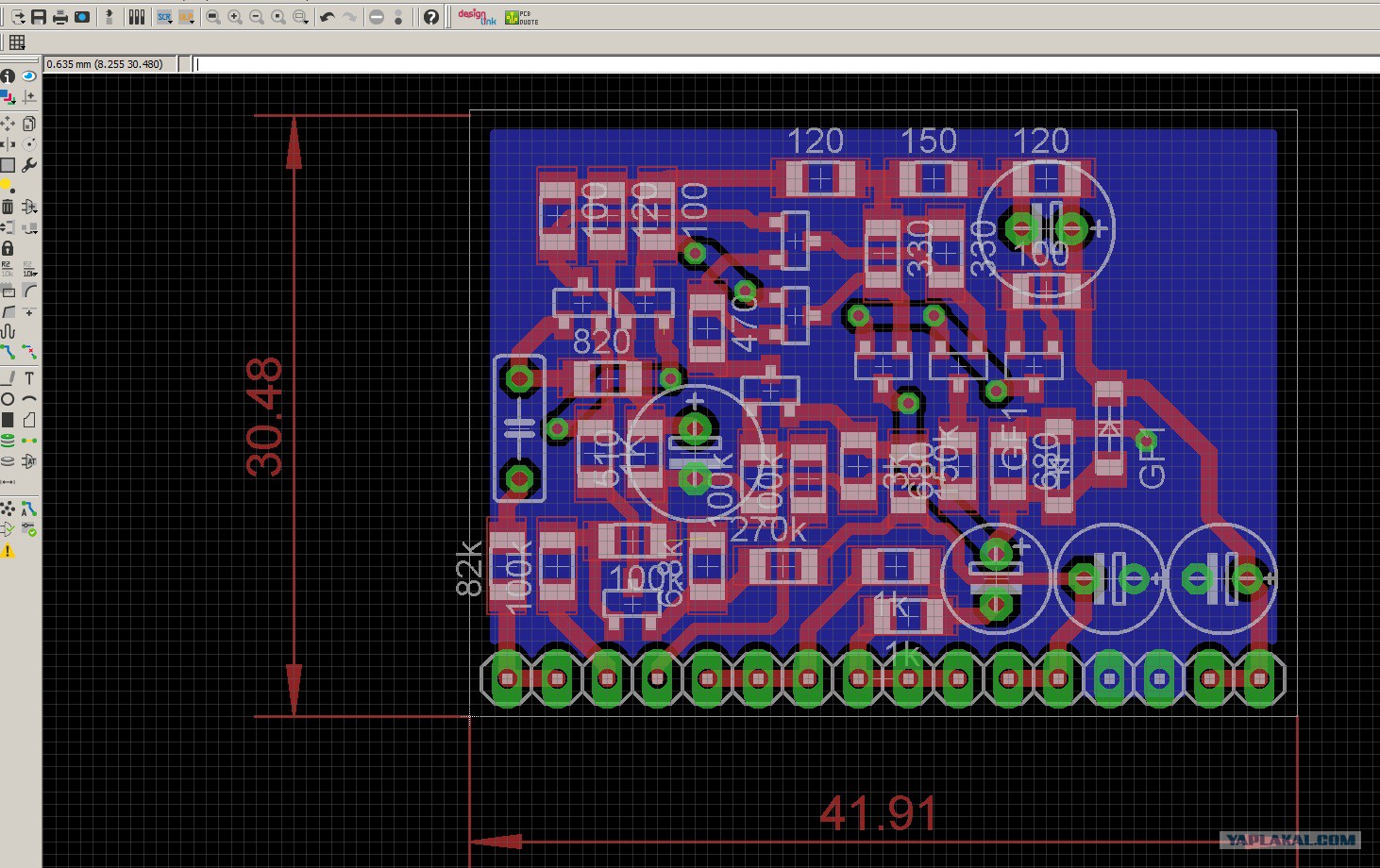Select the Attribute tool
Viewport: 1380px width, 868px height.
[29, 461]
